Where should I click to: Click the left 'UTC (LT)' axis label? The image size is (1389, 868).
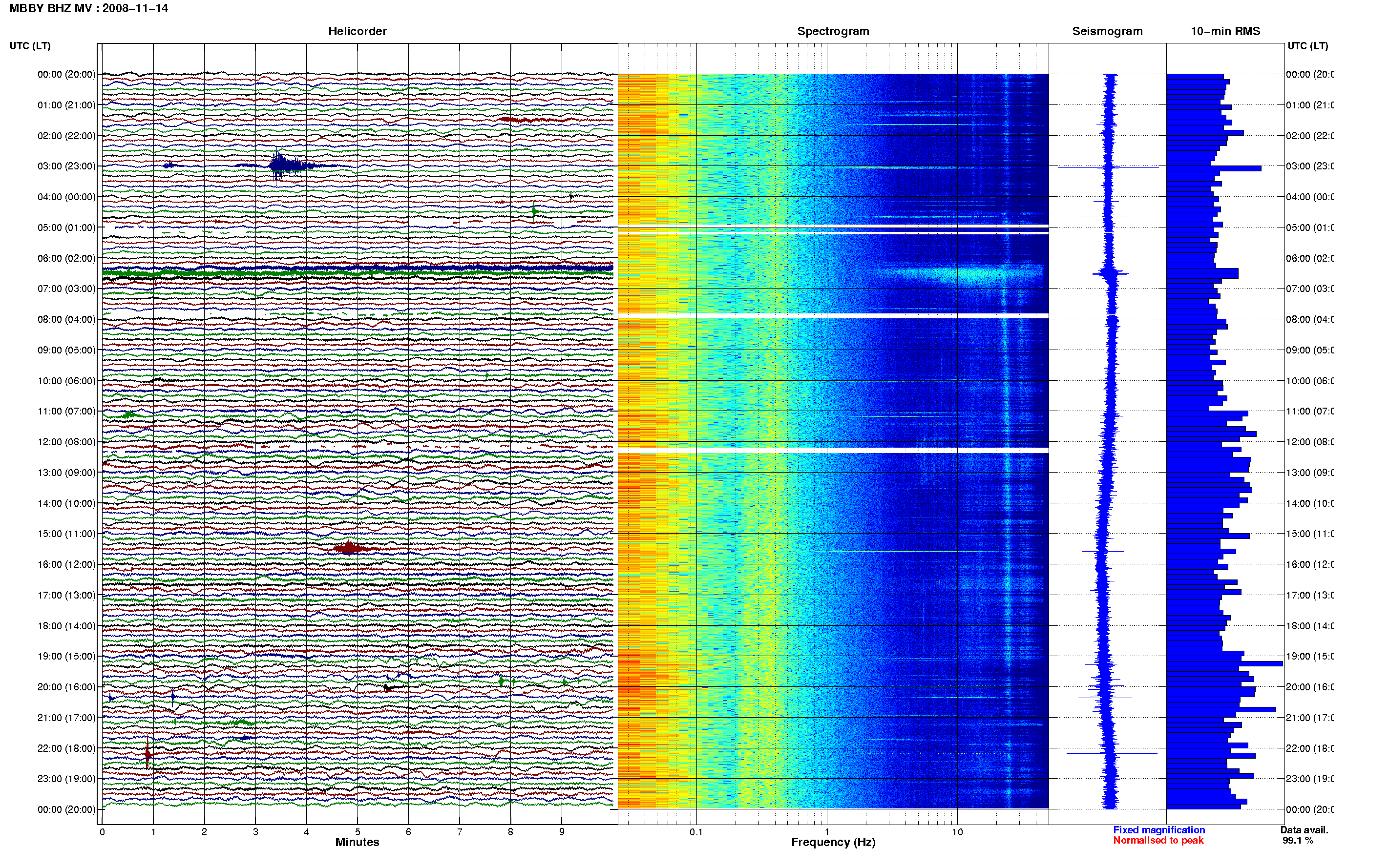30,45
